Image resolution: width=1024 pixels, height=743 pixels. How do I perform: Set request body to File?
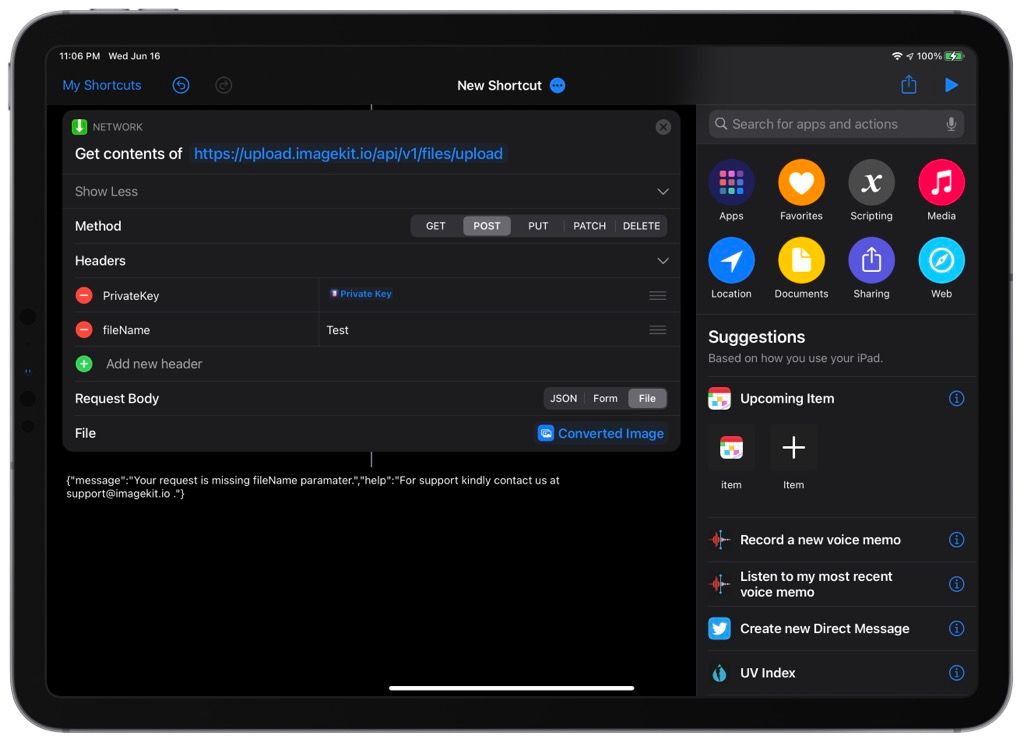coord(647,398)
